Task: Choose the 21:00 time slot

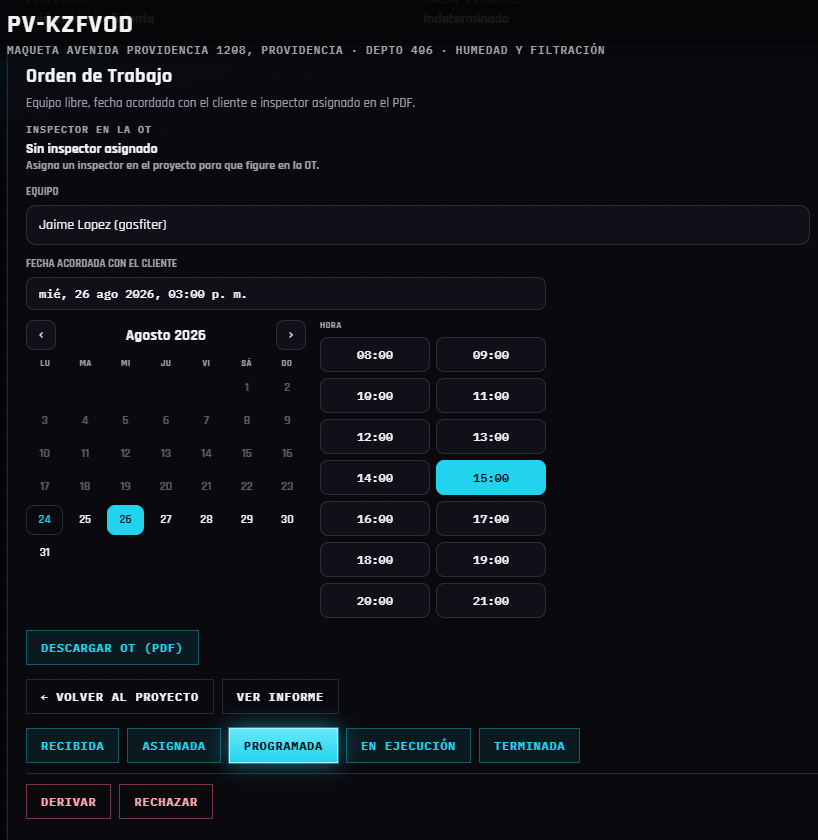Action: pyautogui.click(x=491, y=601)
